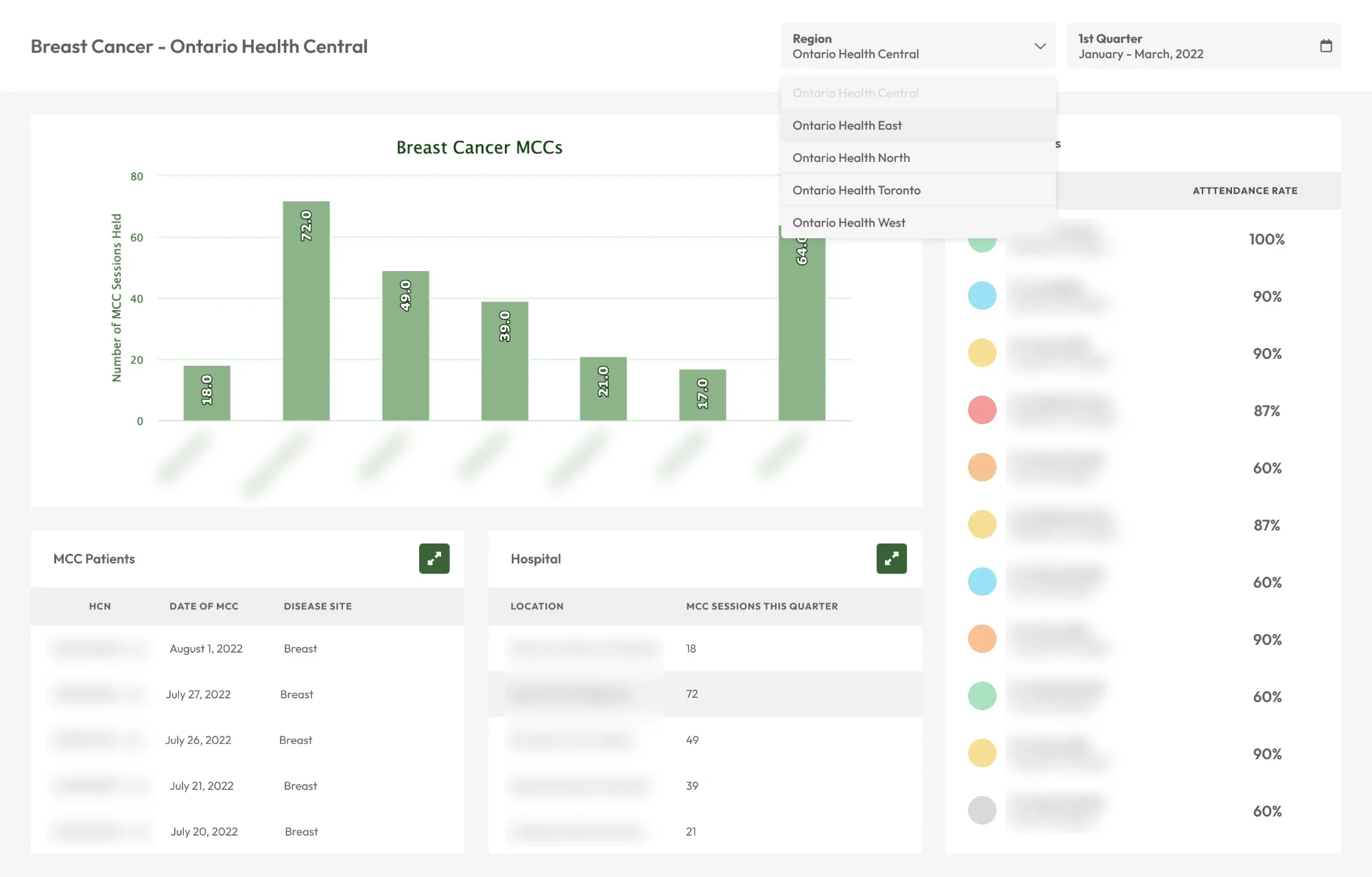Select Ontario Health North region
The height and width of the screenshot is (877, 1372).
coord(918,158)
